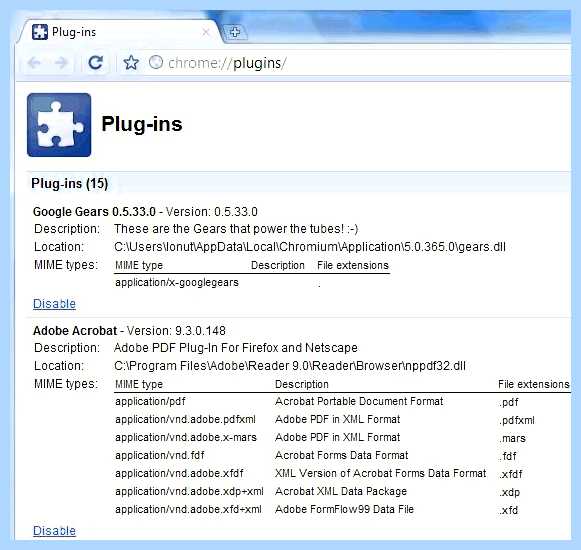Click the .fdf file extension
Viewport: 581px width, 550px height.
pyautogui.click(x=508, y=456)
